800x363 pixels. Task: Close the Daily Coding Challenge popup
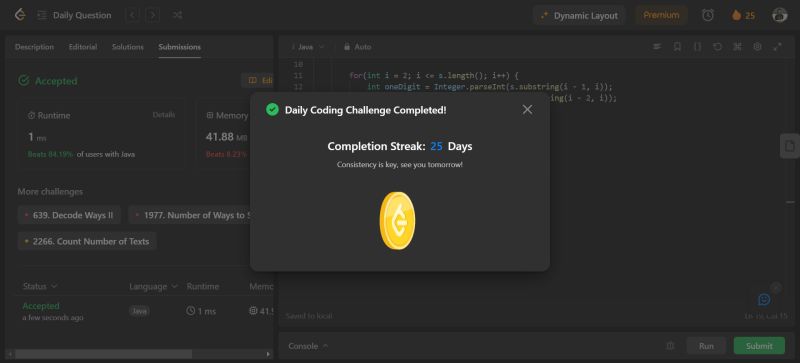(528, 109)
